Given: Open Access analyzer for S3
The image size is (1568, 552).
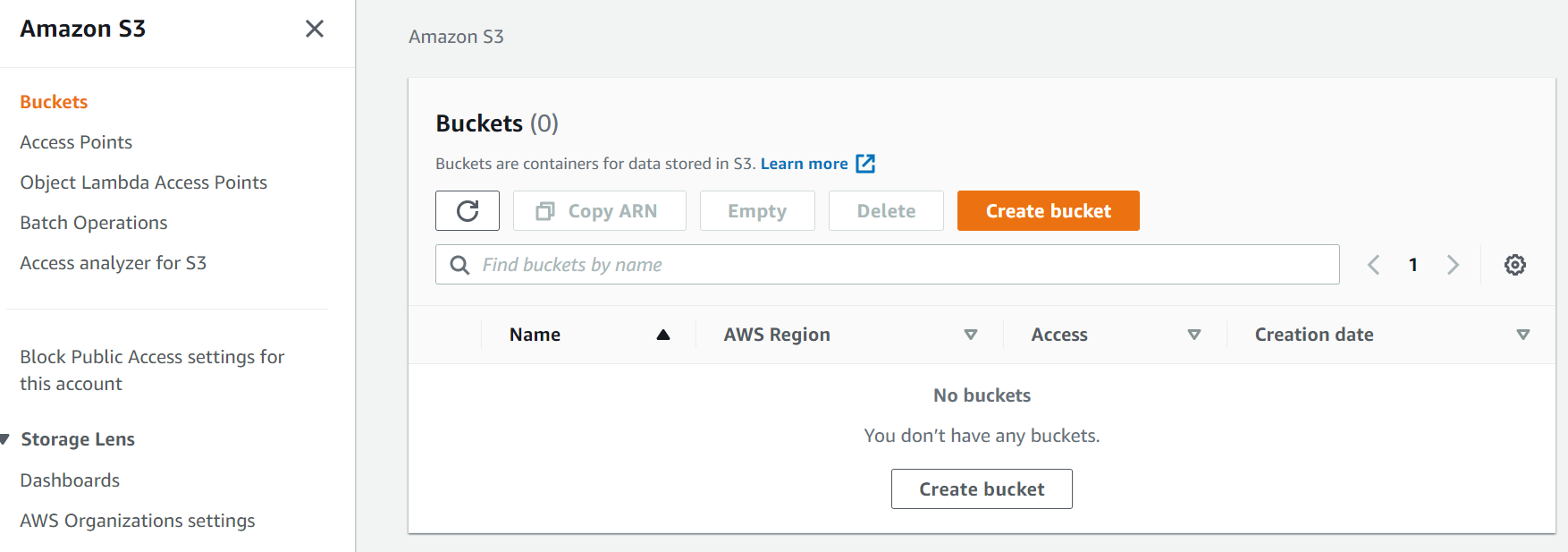Looking at the screenshot, I should pyautogui.click(x=114, y=263).
